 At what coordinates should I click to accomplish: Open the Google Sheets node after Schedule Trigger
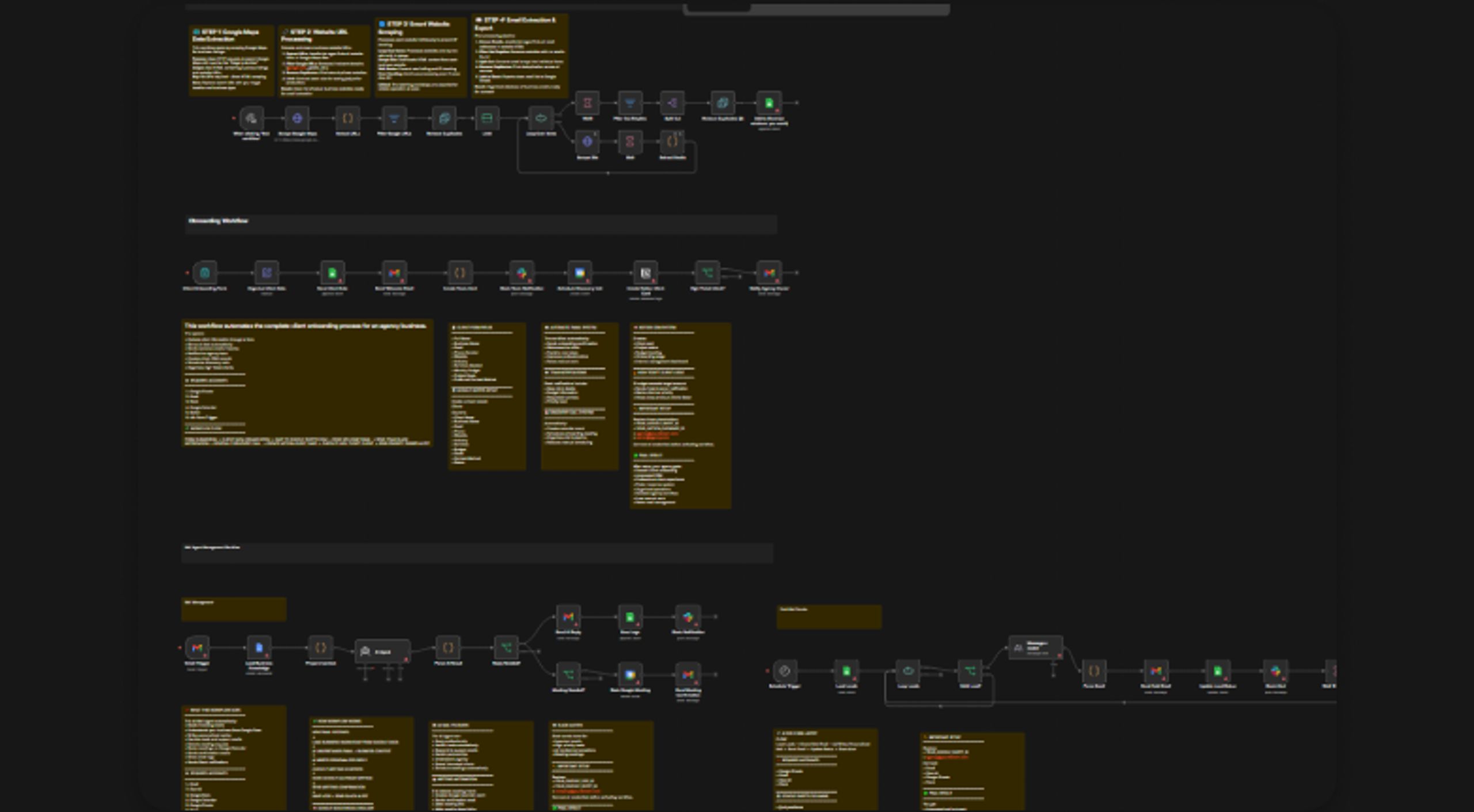pyautogui.click(x=846, y=671)
